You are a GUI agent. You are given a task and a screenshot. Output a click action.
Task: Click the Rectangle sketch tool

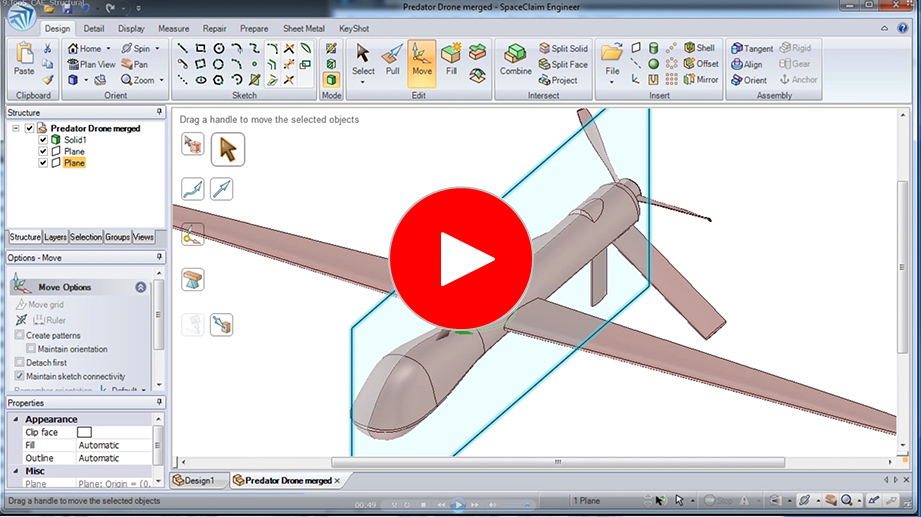pyautogui.click(x=200, y=48)
